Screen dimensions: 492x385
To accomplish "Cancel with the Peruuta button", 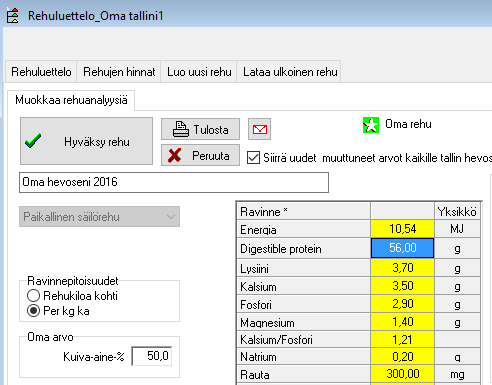I will point(200,155).
